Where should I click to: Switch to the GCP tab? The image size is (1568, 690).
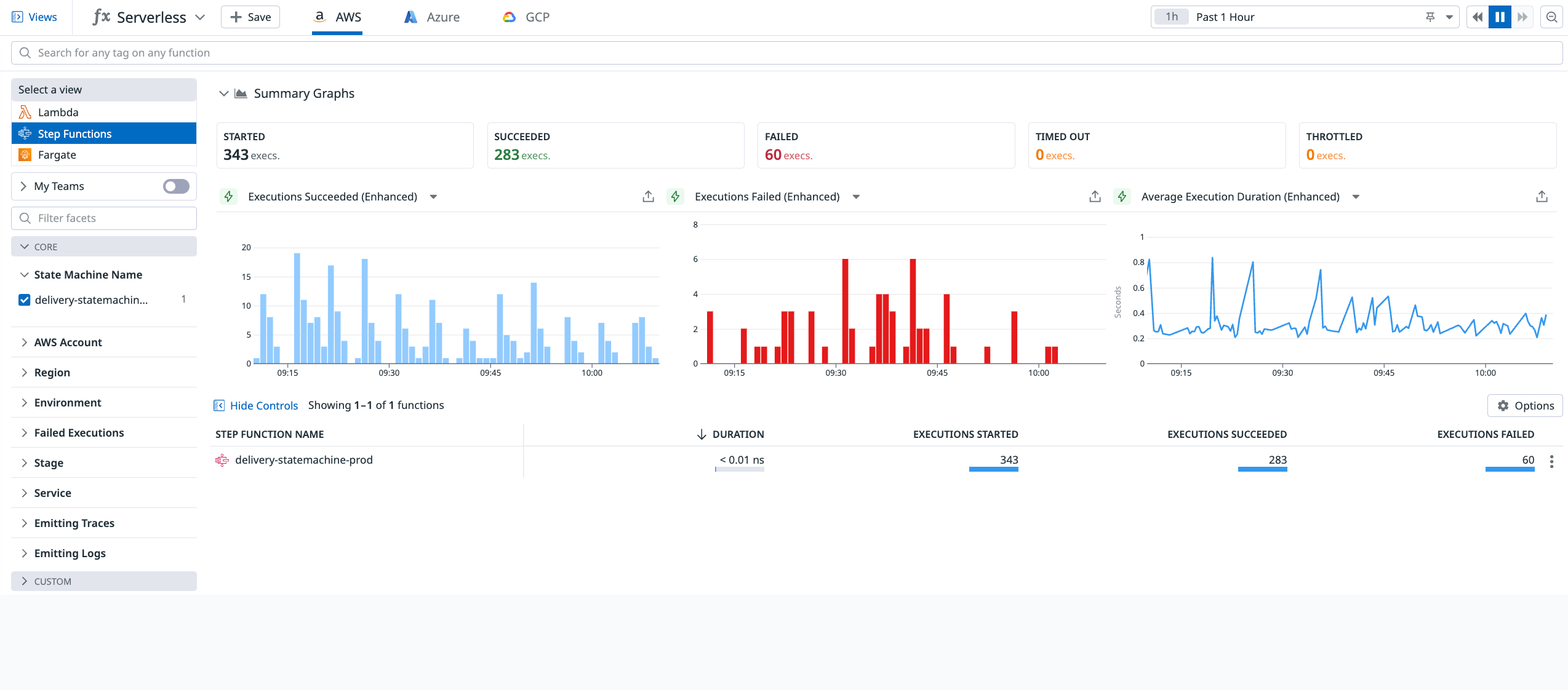click(x=526, y=17)
